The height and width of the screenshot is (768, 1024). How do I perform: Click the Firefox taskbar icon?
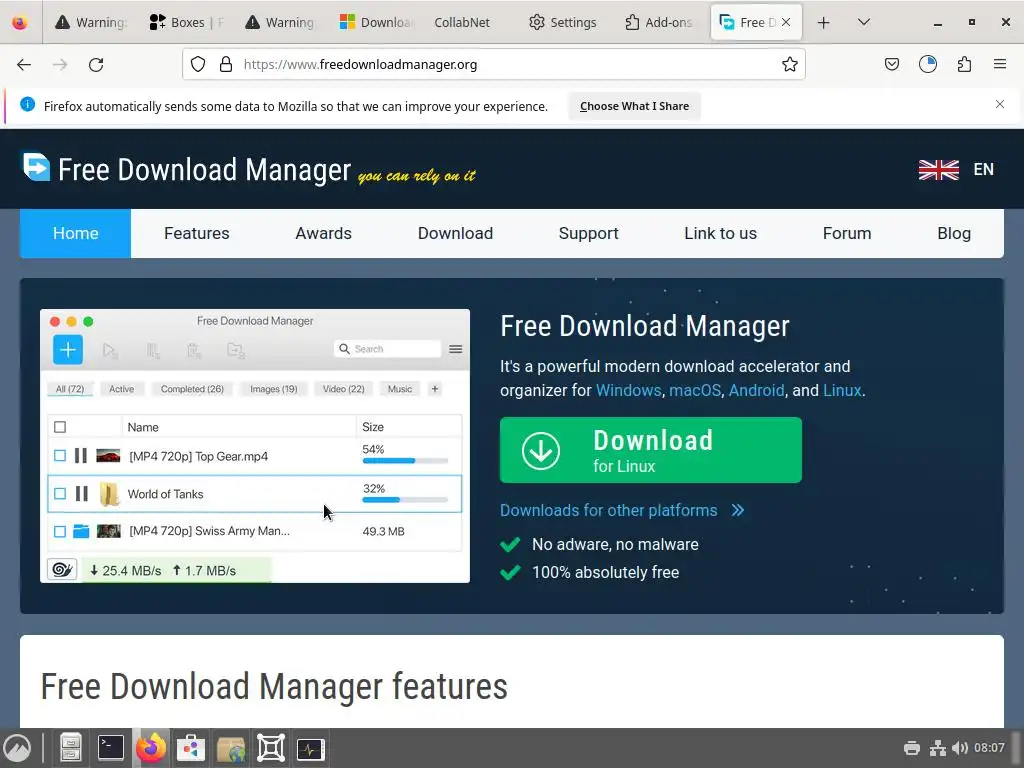(151, 748)
